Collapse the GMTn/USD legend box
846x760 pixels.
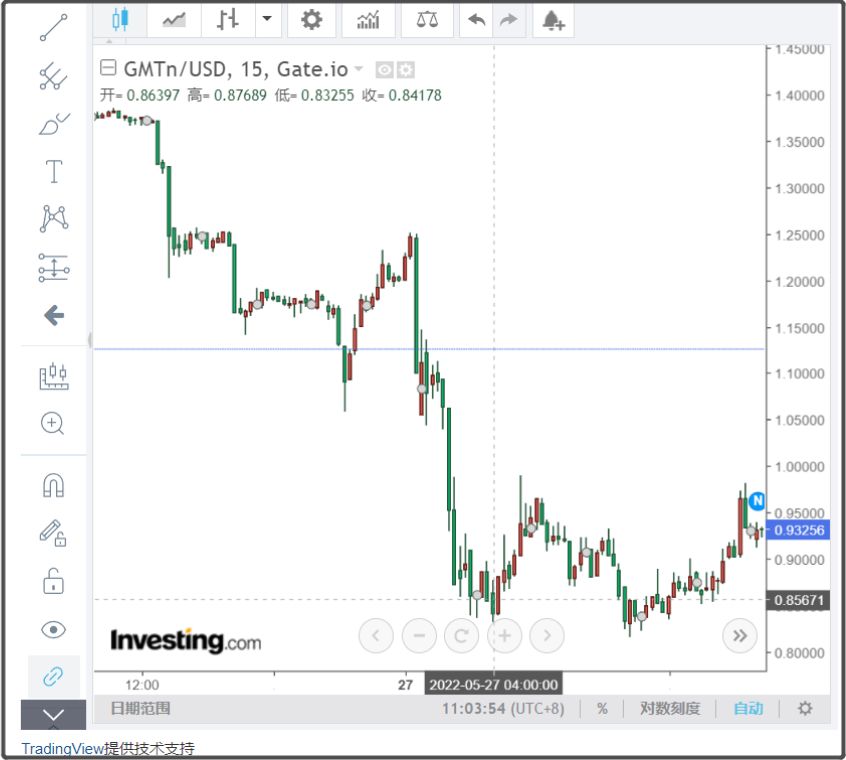[x=108, y=67]
